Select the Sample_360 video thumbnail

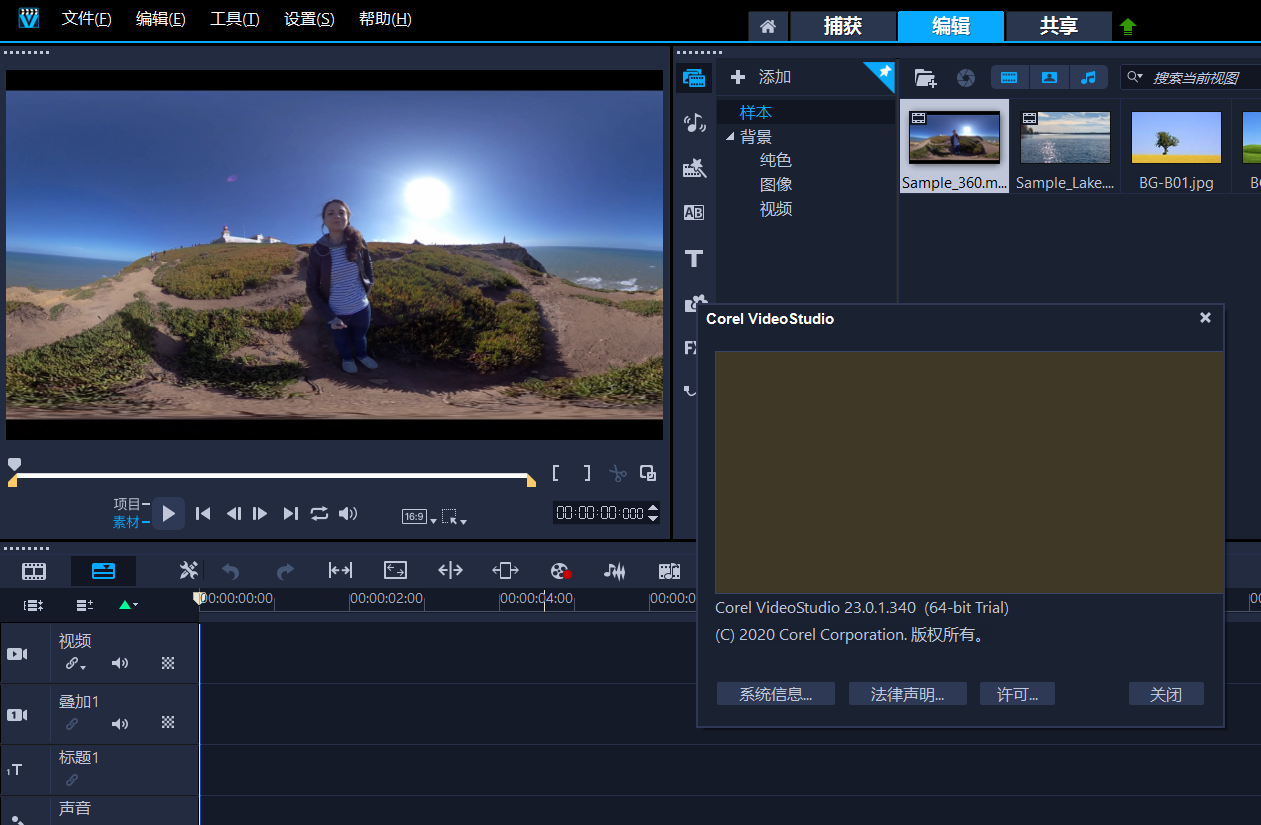click(x=954, y=137)
